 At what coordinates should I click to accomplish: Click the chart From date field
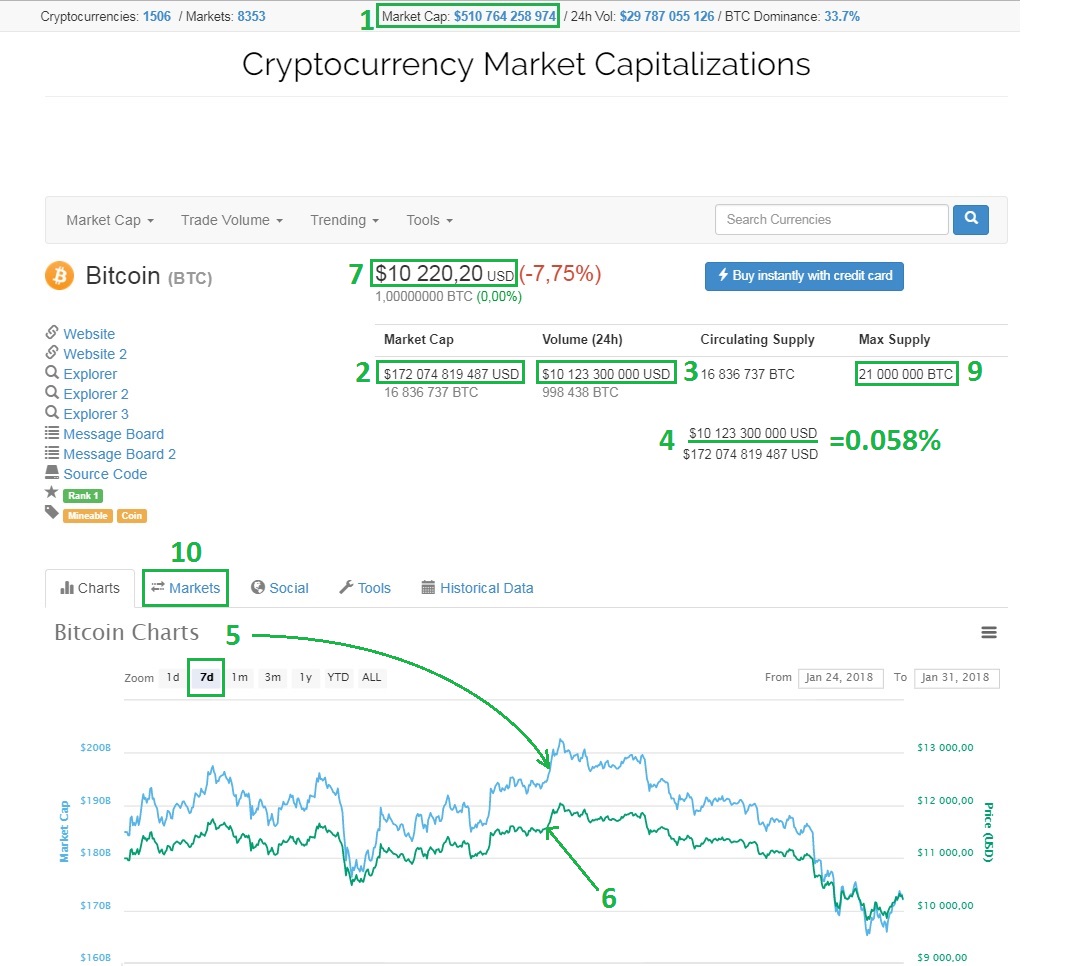841,677
